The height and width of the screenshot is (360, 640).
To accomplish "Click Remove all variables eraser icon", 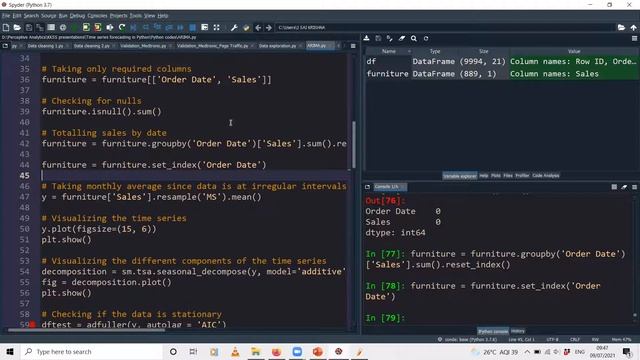I will [402, 38].
